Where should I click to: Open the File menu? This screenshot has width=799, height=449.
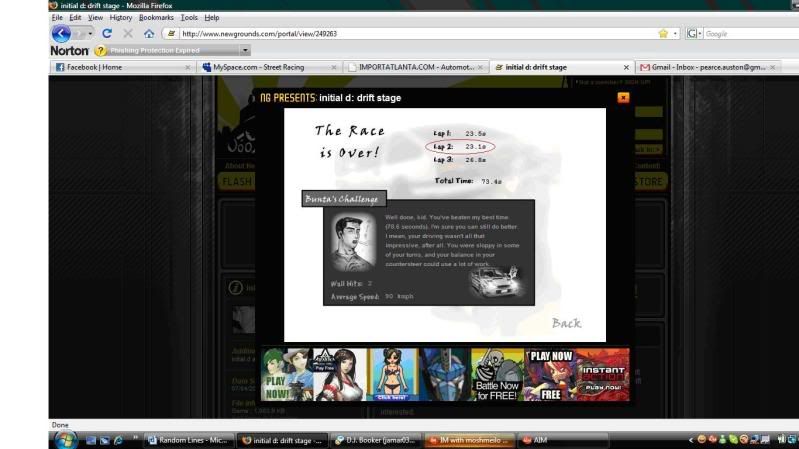click(x=57, y=17)
